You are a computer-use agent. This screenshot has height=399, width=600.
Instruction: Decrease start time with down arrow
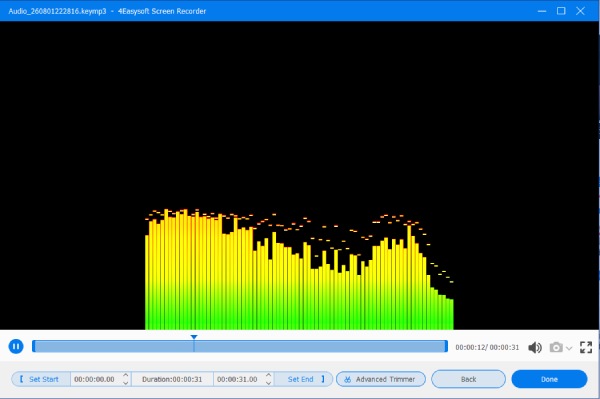(x=126, y=383)
